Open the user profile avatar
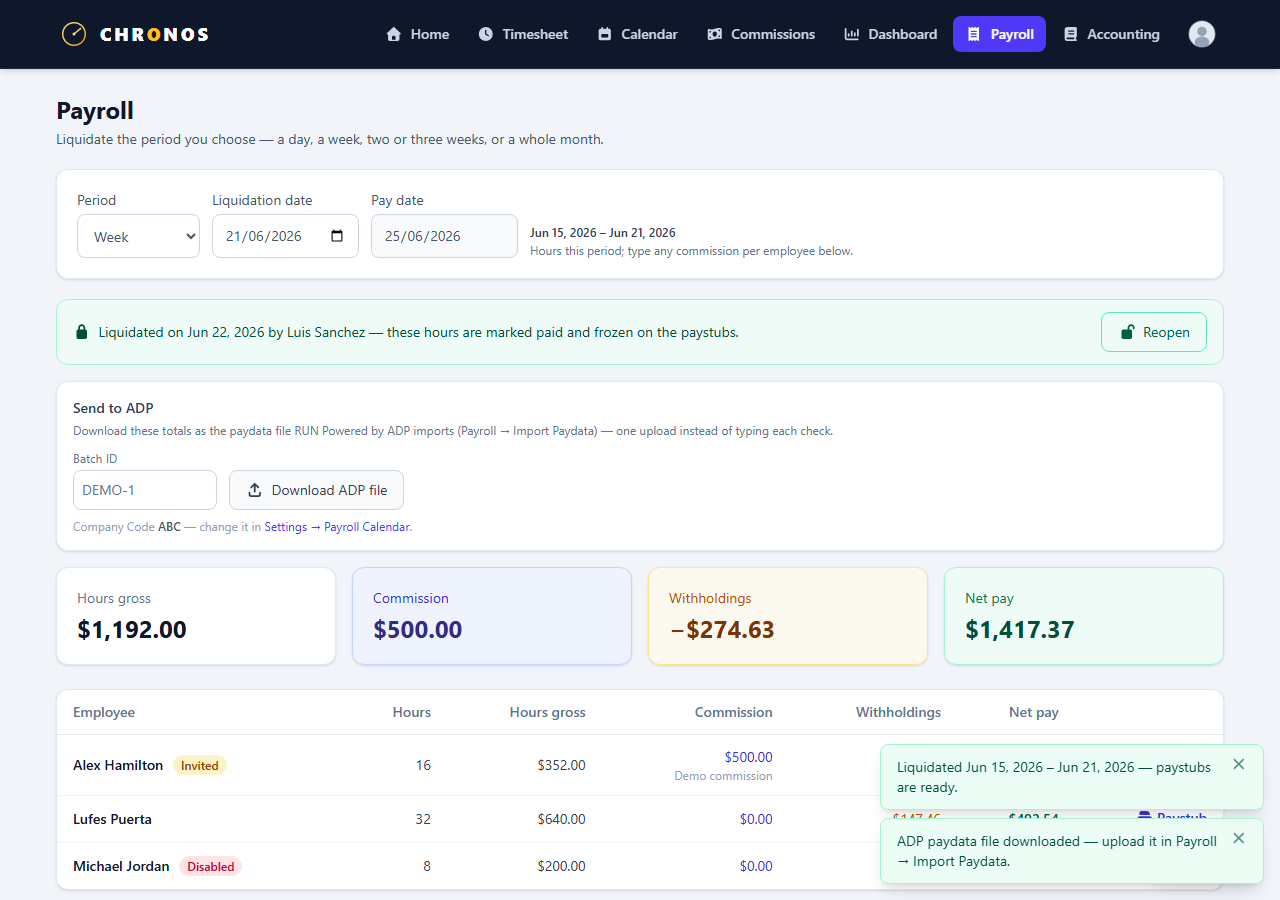The image size is (1280, 900). tap(1202, 34)
